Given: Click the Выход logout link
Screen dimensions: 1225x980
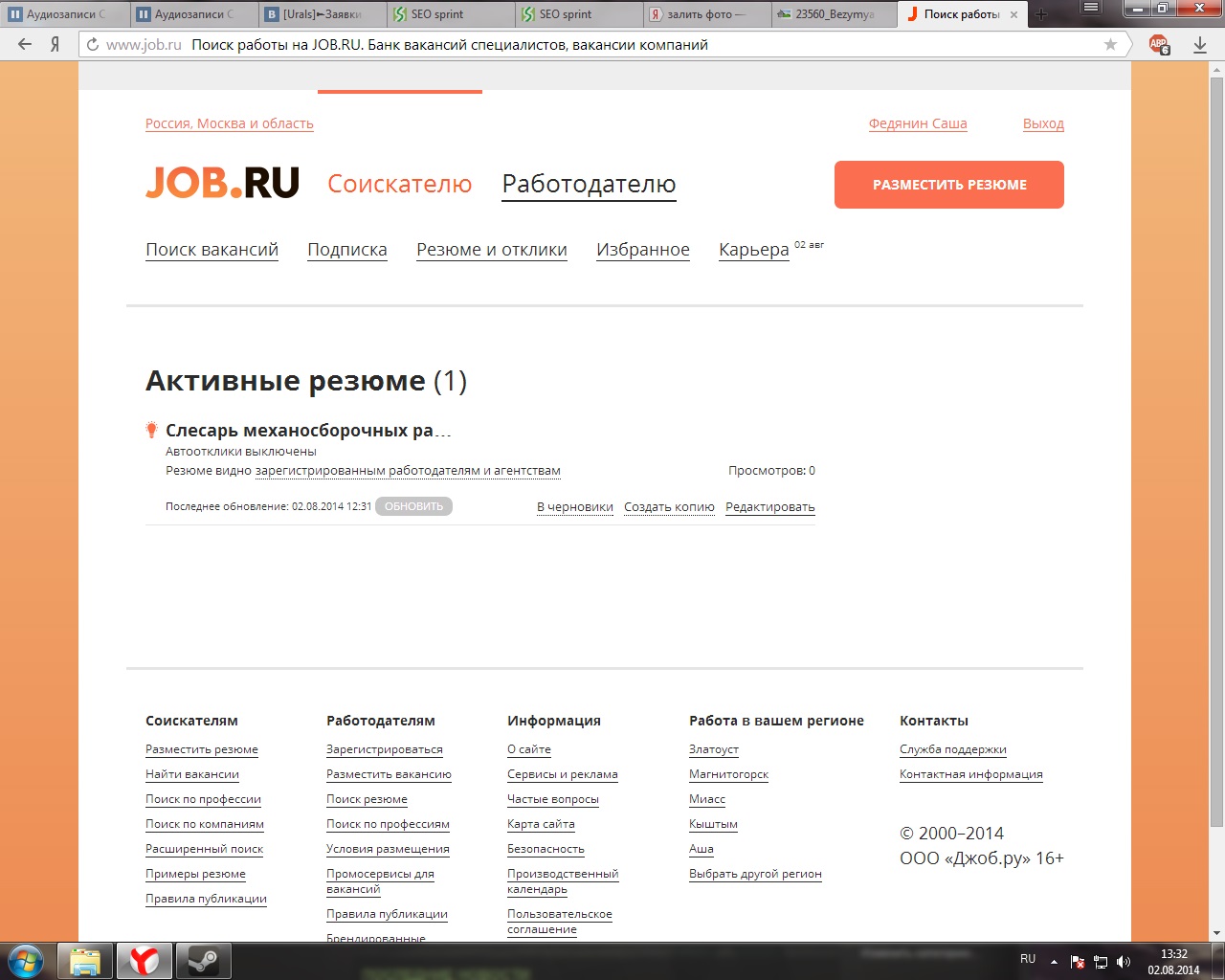Looking at the screenshot, I should pyautogui.click(x=1043, y=123).
